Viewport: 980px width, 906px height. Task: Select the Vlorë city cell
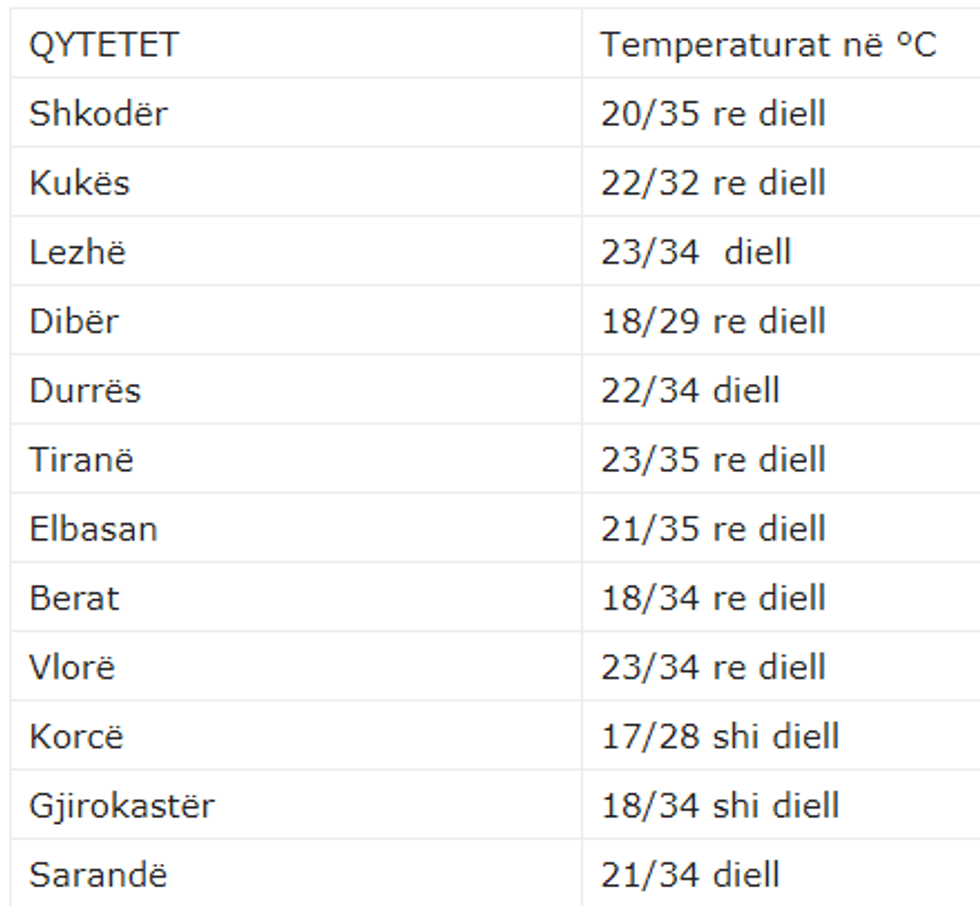click(x=72, y=667)
